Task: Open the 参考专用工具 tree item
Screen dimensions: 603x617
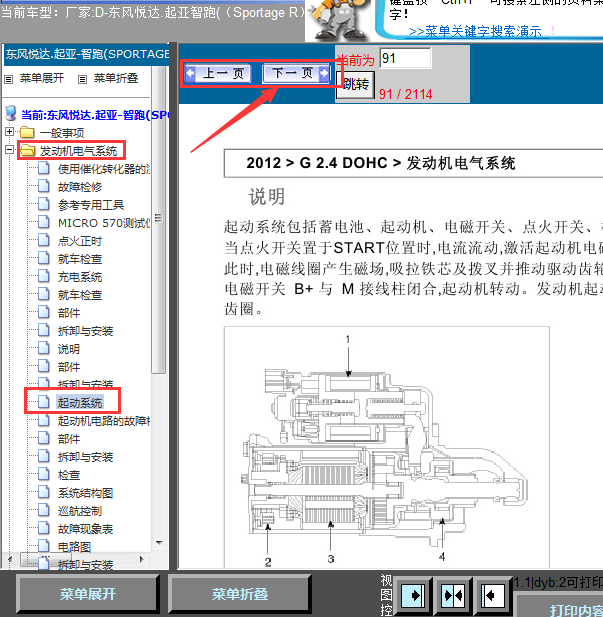Action: 91,205
